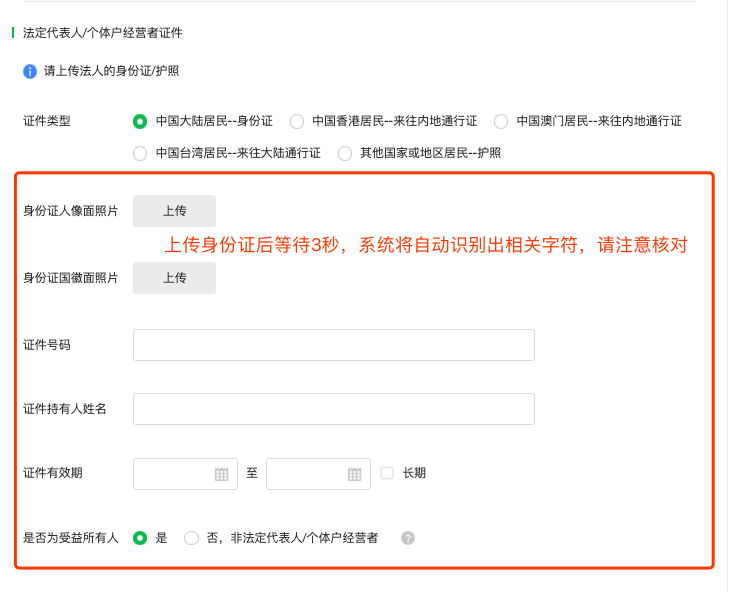Screen dimensions: 736x592
Task: Click the 法定代表人/个体户经营者证件 section heading
Action: click(102, 33)
